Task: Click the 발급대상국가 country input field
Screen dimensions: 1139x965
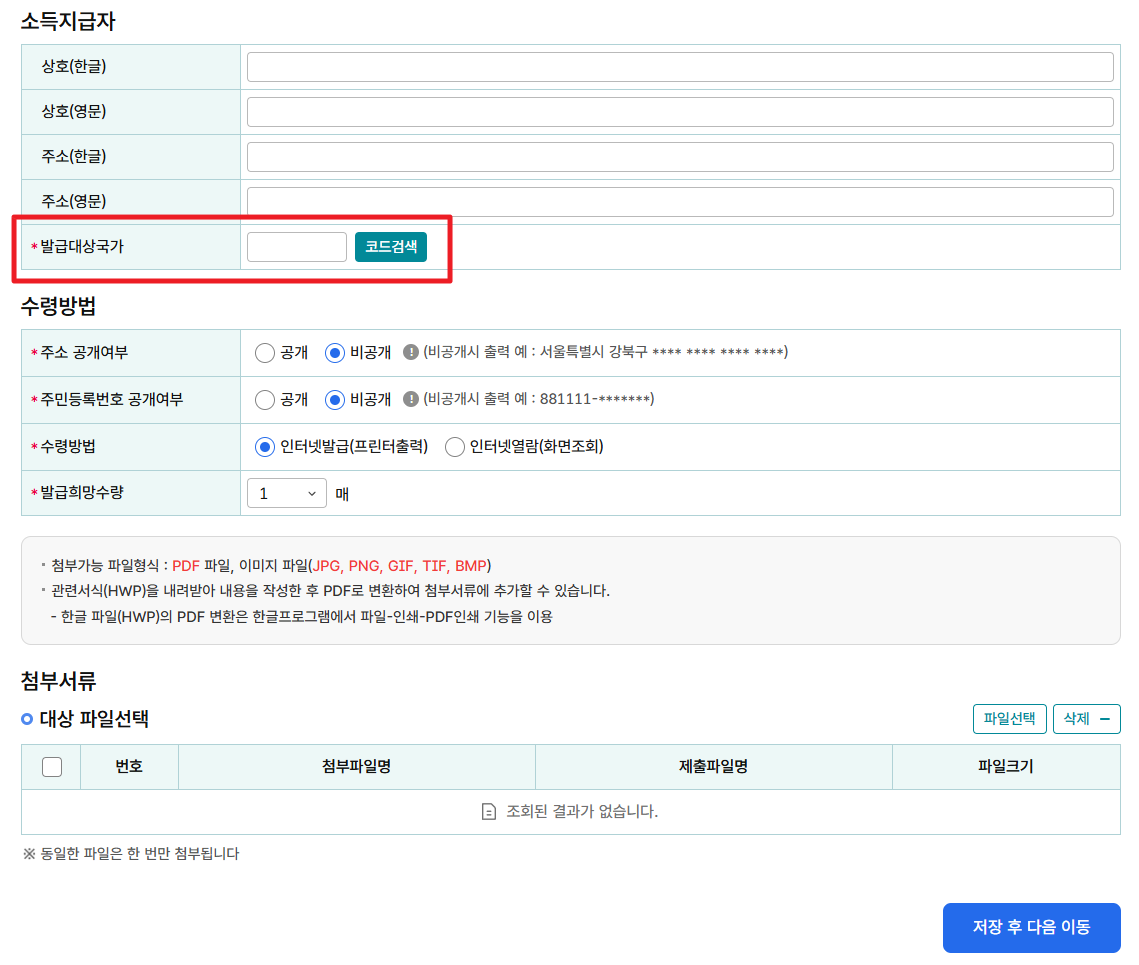Action: tap(296, 246)
